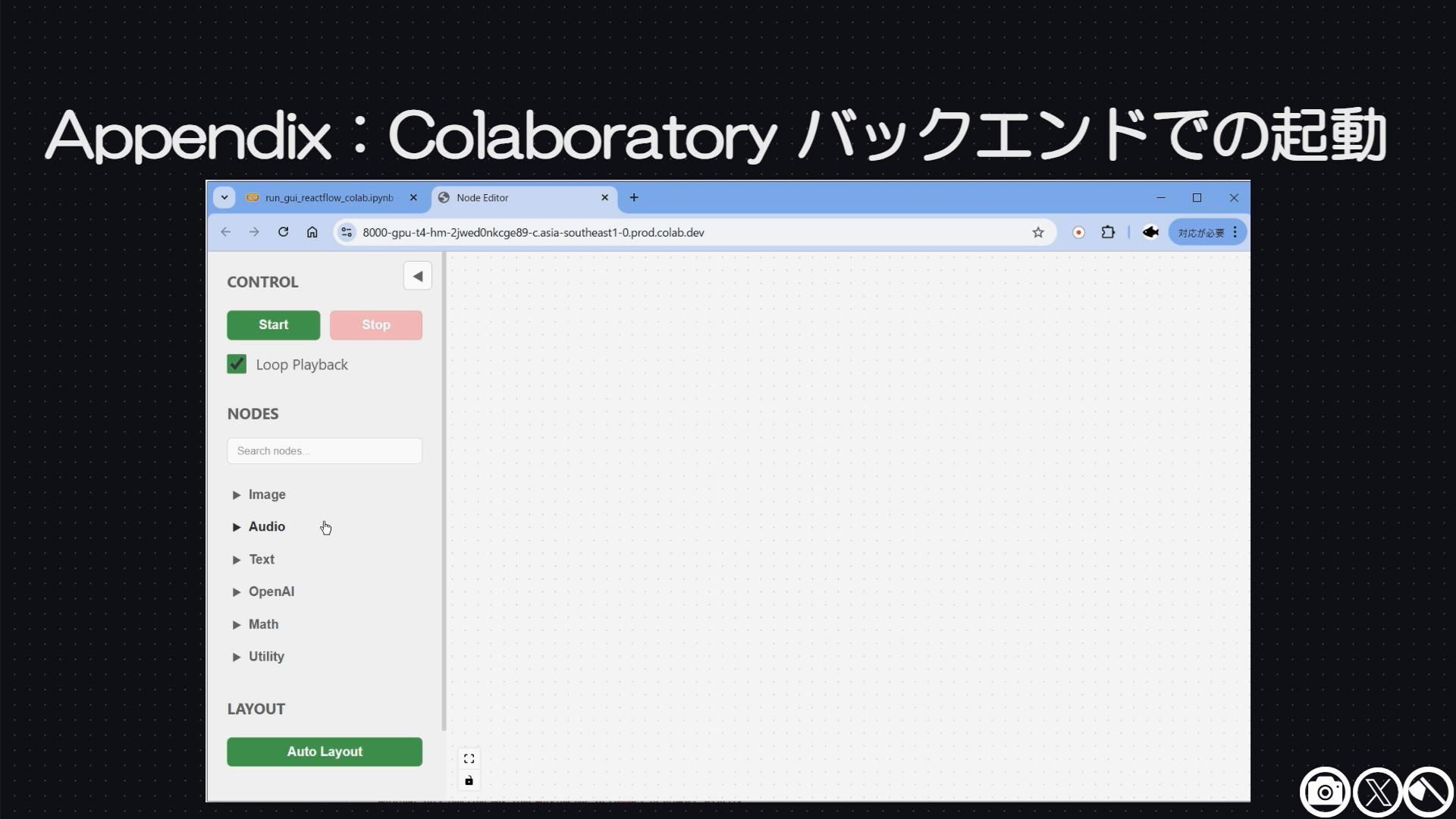1456x819 pixels.
Task: Collapse the sidebar with the triangle button
Action: click(417, 276)
